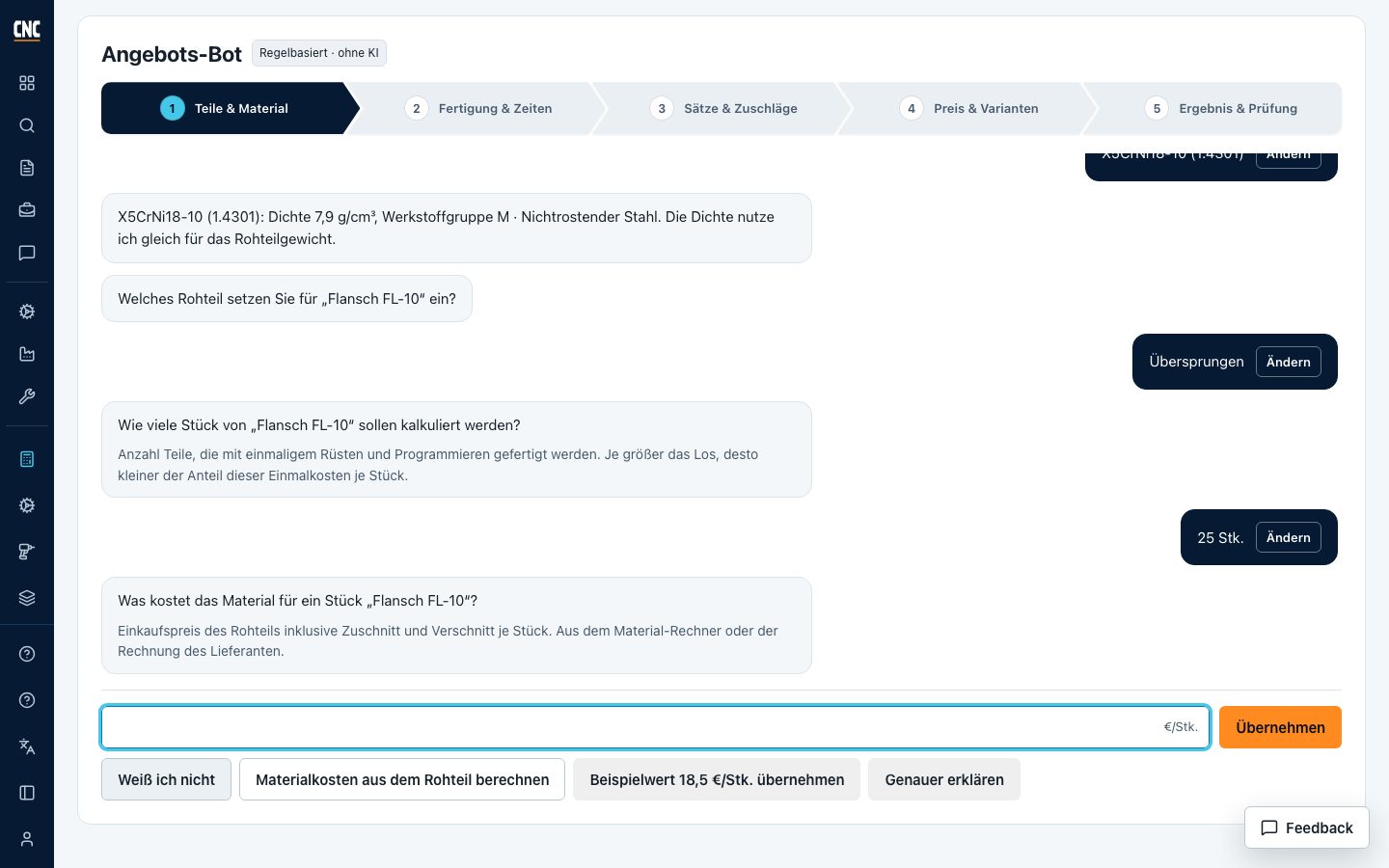Confirm the value with the orange Übernehmen button
This screenshot has width=1389, height=868.
(1280, 727)
